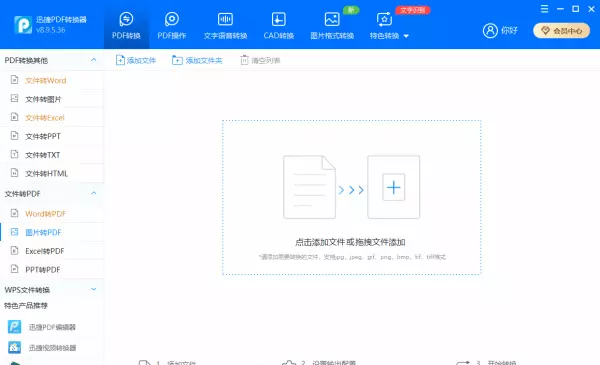Expand the 特色转换 dropdown arrow
The width and height of the screenshot is (600, 365).
pyautogui.click(x=406, y=36)
